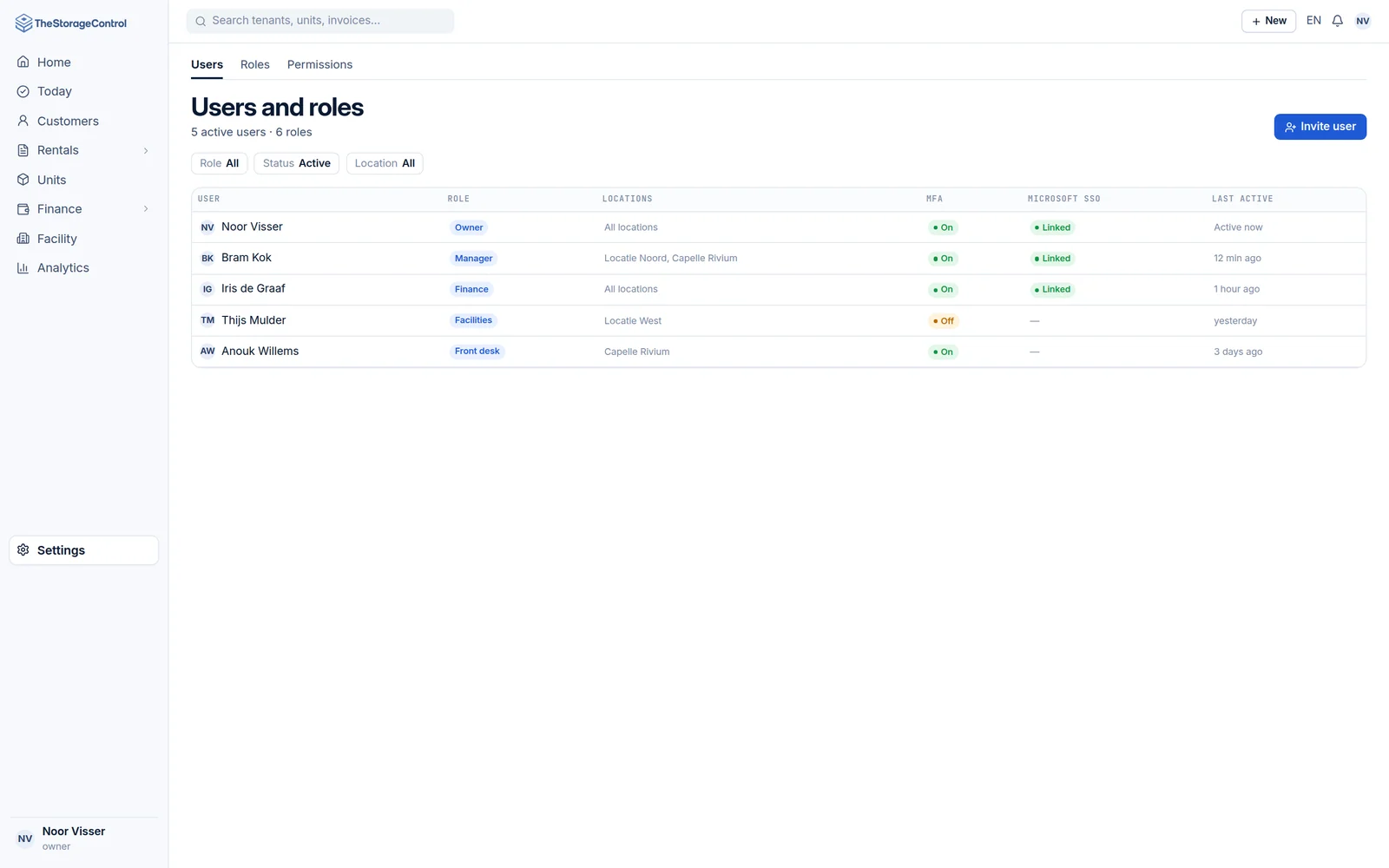
Task: Open notifications bell icon
Action: click(1338, 21)
